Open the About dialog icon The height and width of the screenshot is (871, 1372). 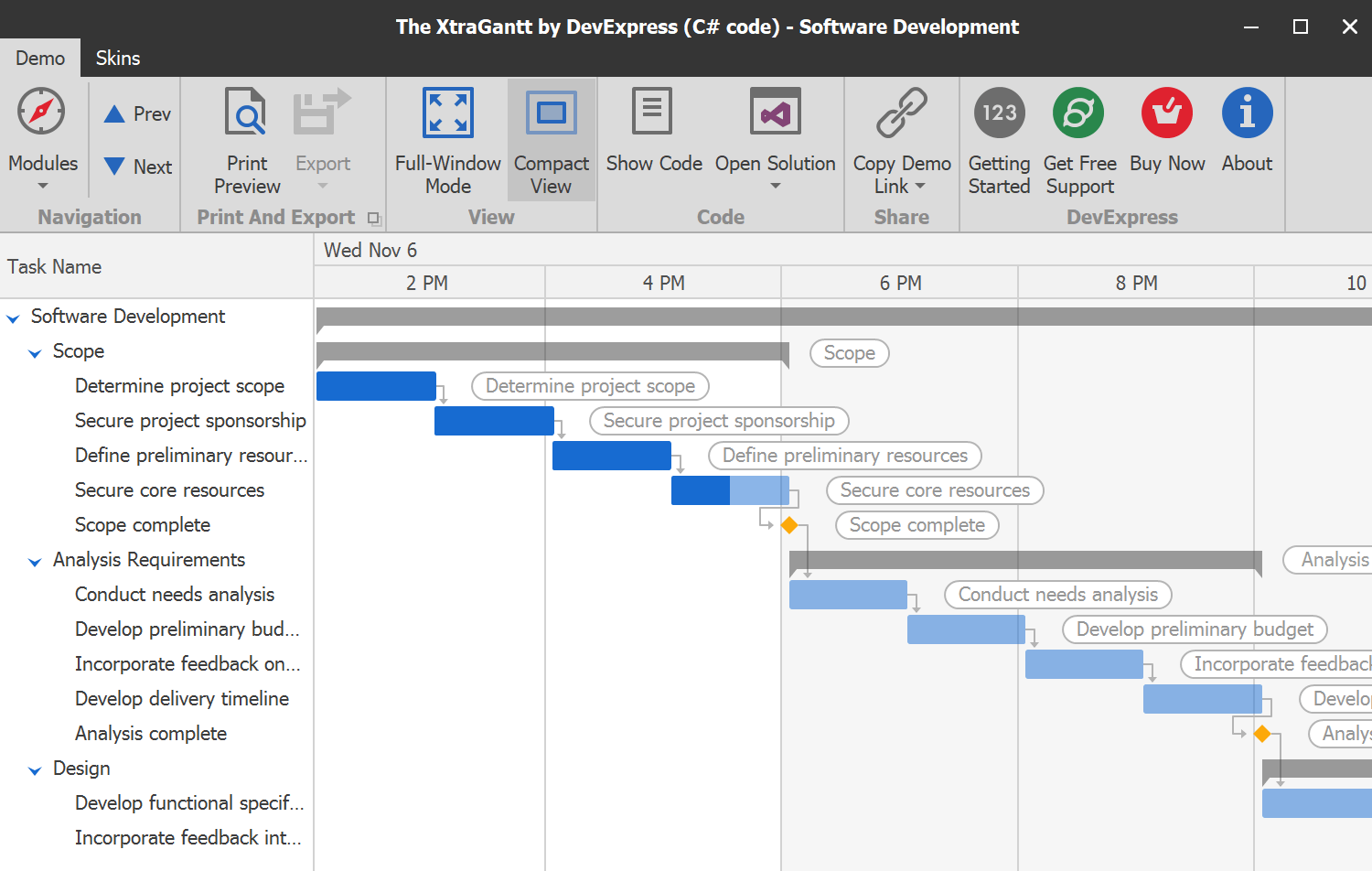click(1247, 112)
